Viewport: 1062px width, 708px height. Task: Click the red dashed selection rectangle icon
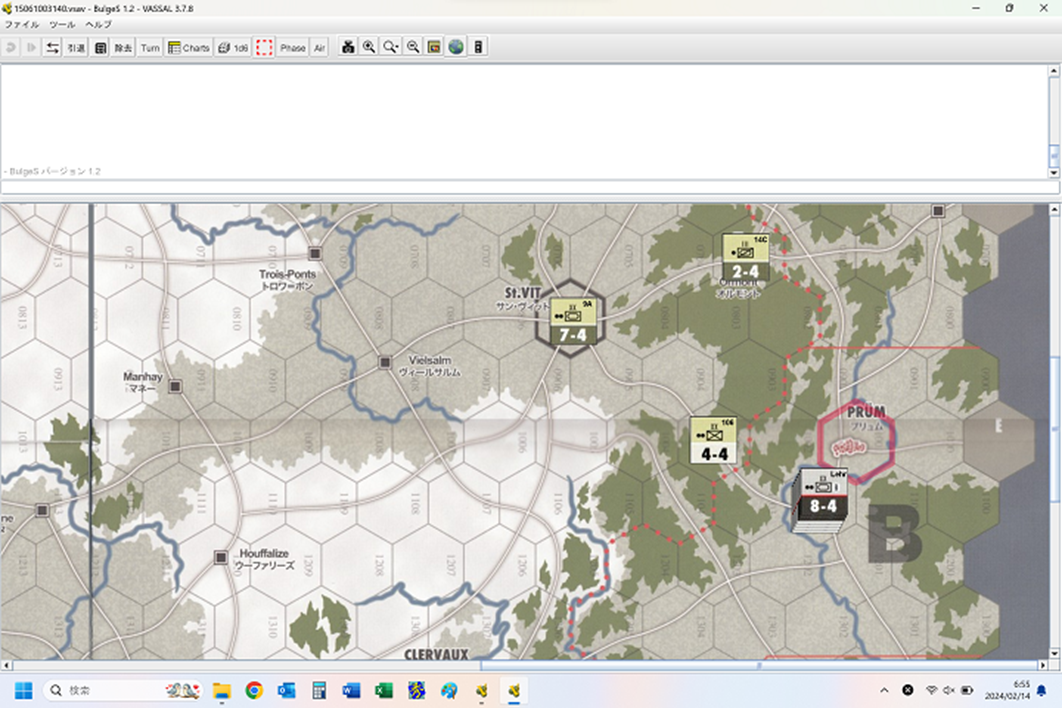(x=264, y=47)
